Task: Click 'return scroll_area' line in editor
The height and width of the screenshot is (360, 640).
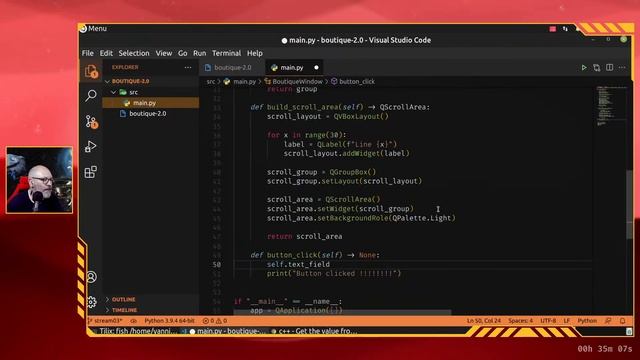Action: click(304, 236)
